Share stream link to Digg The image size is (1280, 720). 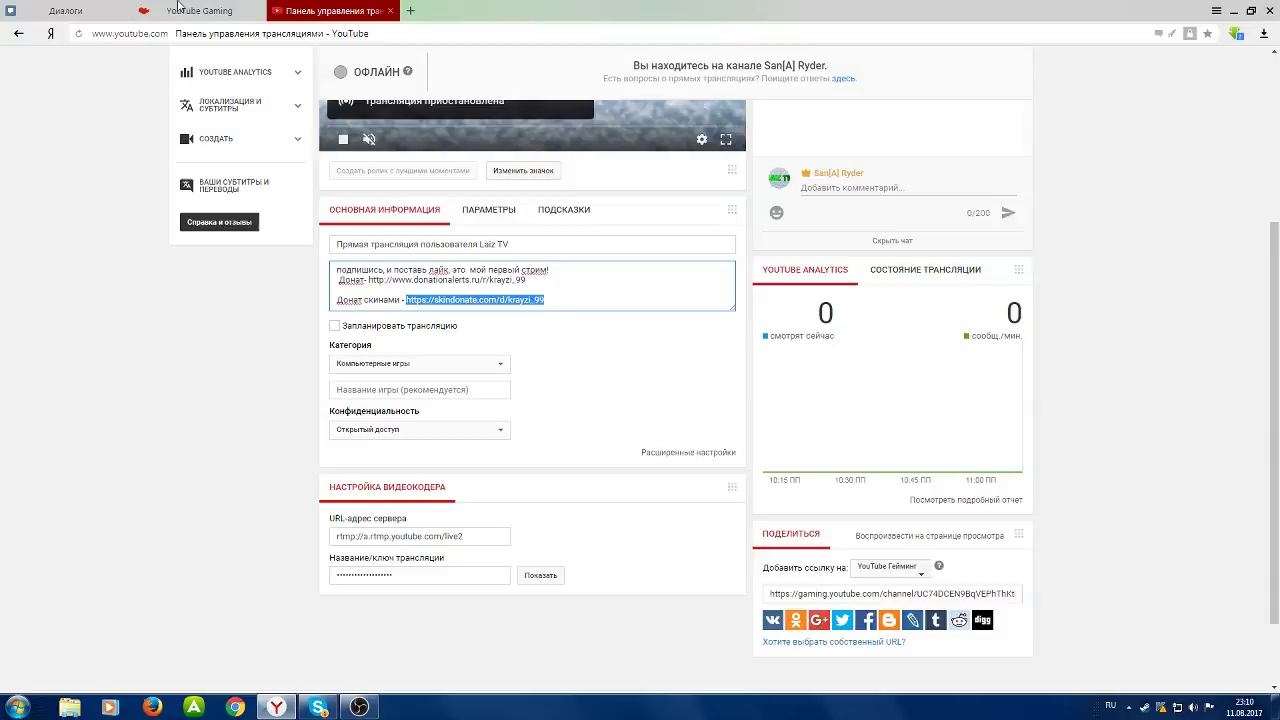pyautogui.click(x=982, y=620)
